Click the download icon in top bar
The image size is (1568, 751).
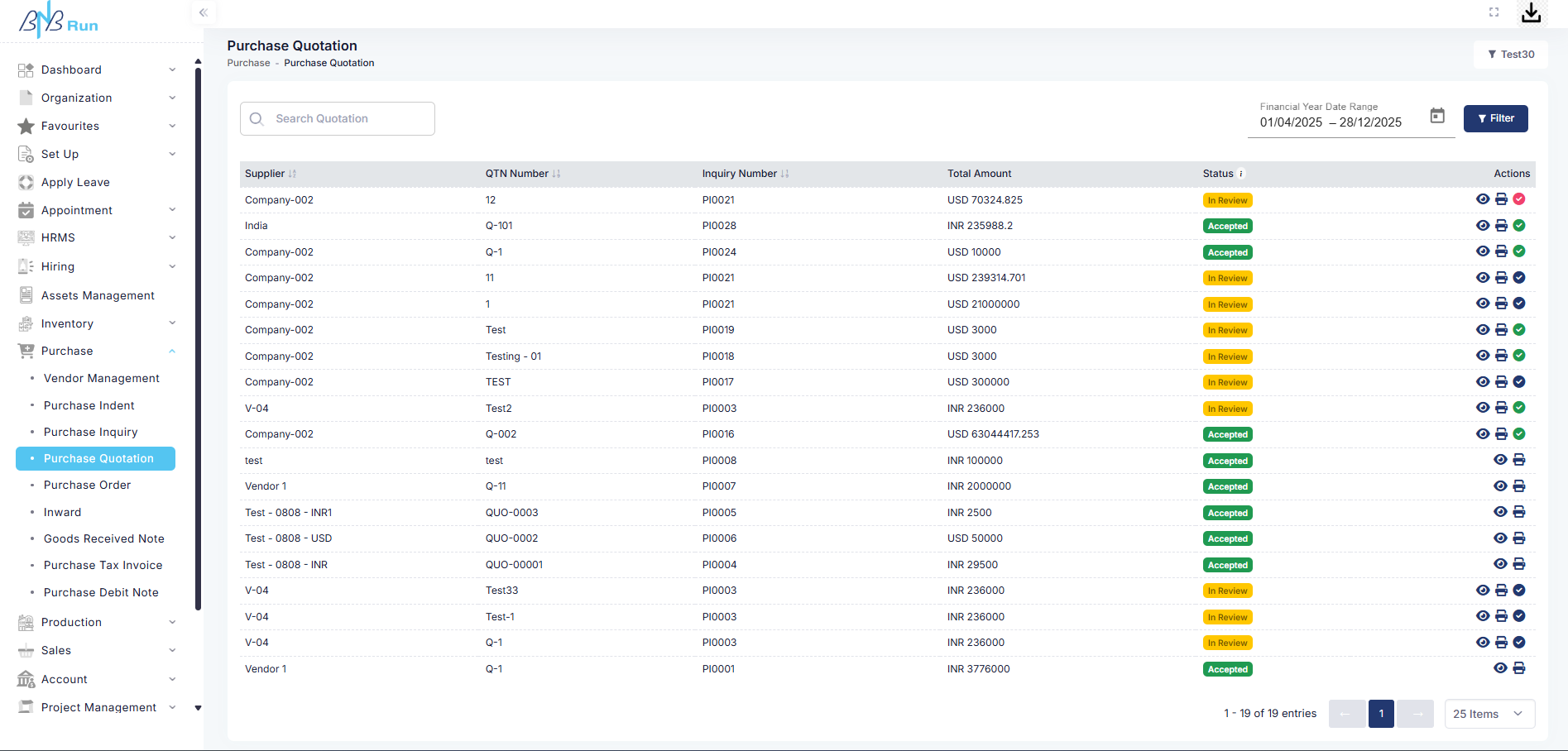pos(1531,12)
